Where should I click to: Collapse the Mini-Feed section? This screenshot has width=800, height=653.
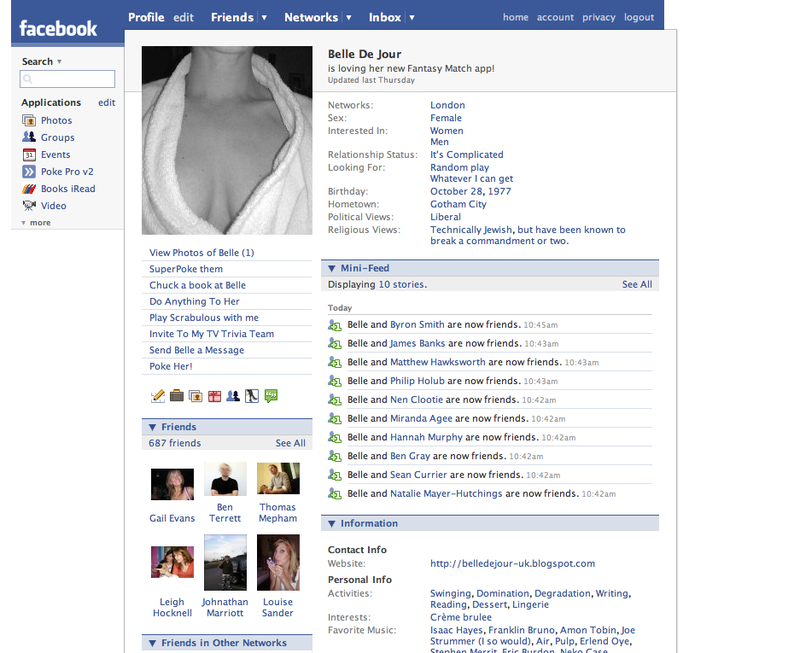[332, 268]
